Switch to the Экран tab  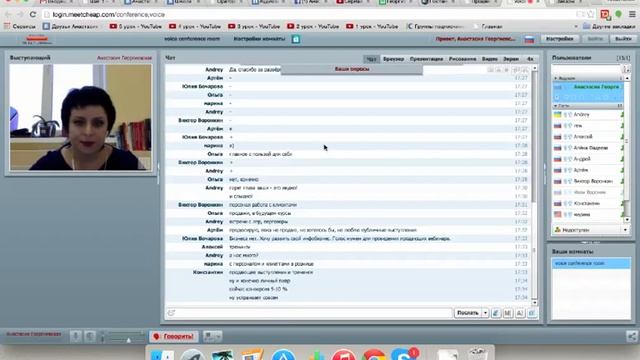(x=511, y=59)
